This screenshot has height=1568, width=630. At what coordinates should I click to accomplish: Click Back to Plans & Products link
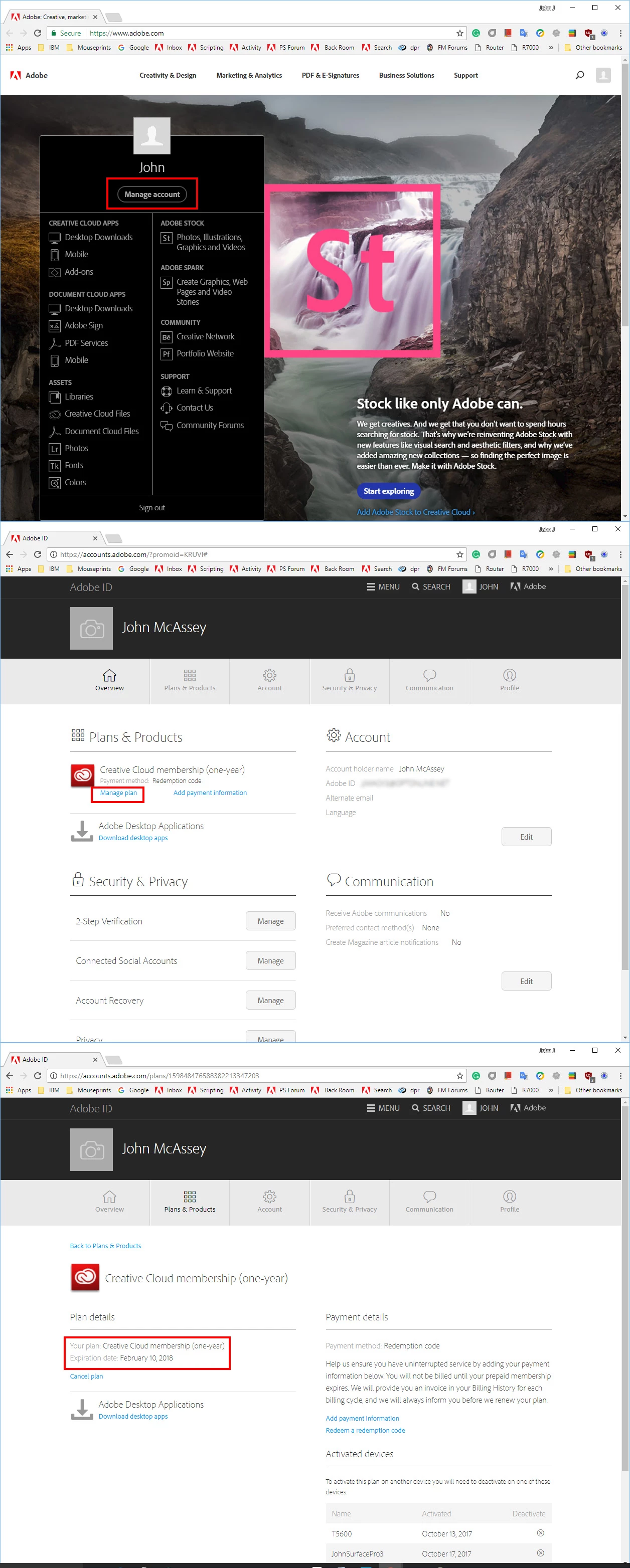pyautogui.click(x=105, y=1245)
